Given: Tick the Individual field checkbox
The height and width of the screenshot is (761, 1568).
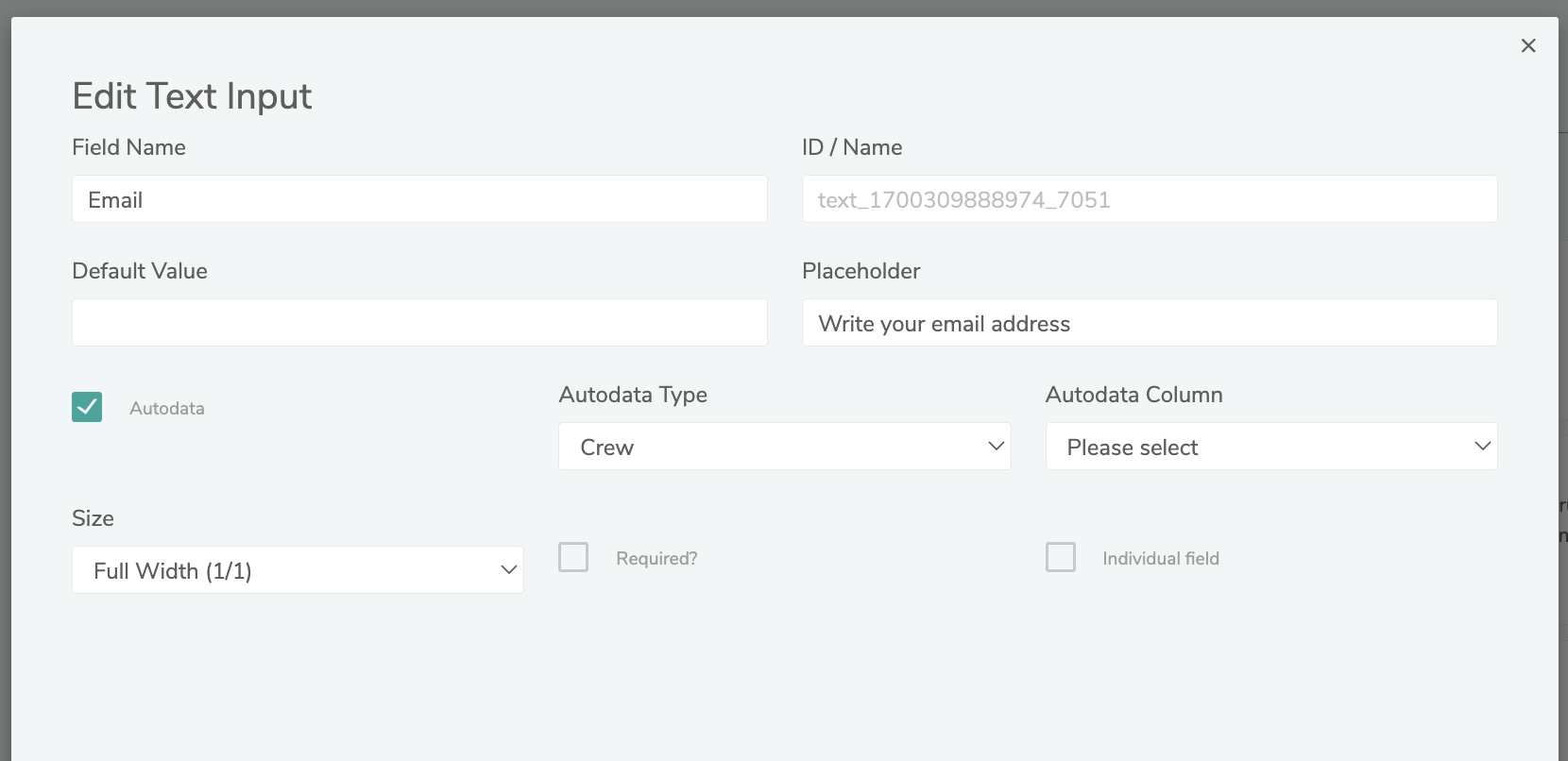Looking at the screenshot, I should pyautogui.click(x=1061, y=557).
